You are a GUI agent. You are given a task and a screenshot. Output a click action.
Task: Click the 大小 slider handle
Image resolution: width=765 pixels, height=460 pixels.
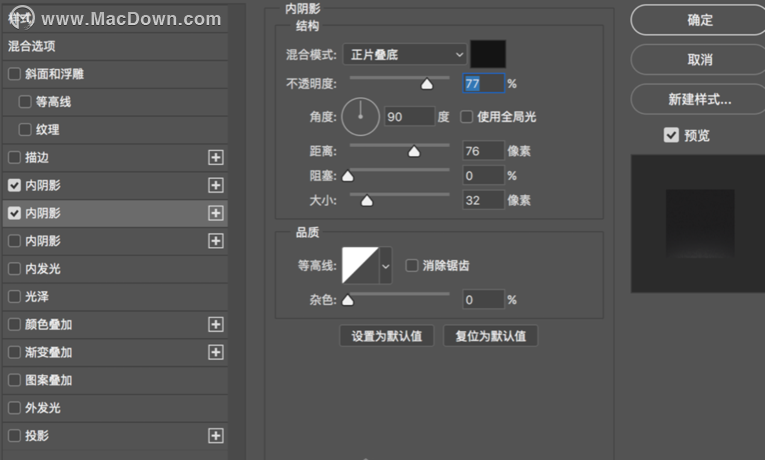coord(367,200)
